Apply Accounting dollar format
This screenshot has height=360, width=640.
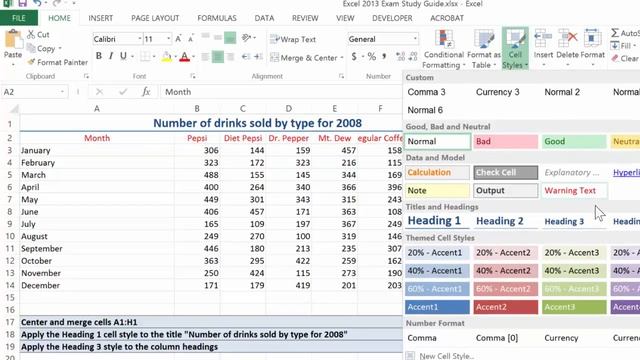pyautogui.click(x=354, y=57)
